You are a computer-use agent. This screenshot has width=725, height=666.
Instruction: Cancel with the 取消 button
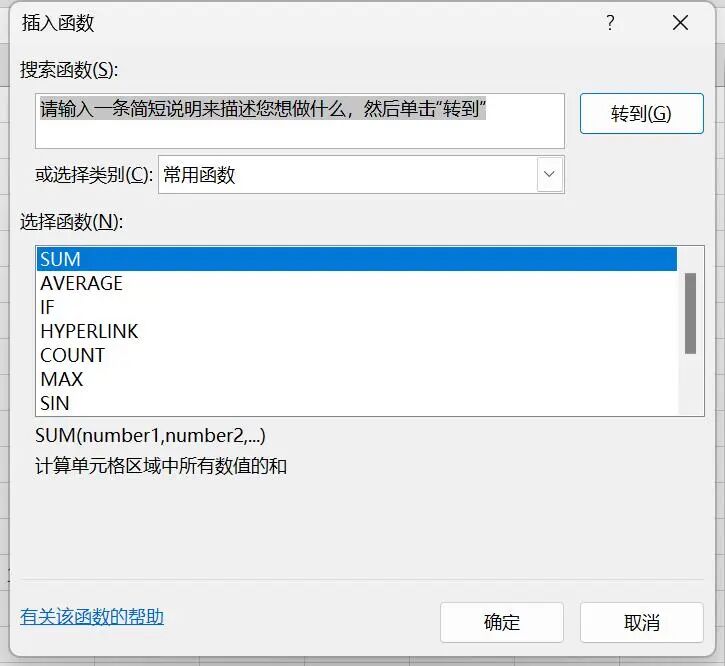pos(641,623)
